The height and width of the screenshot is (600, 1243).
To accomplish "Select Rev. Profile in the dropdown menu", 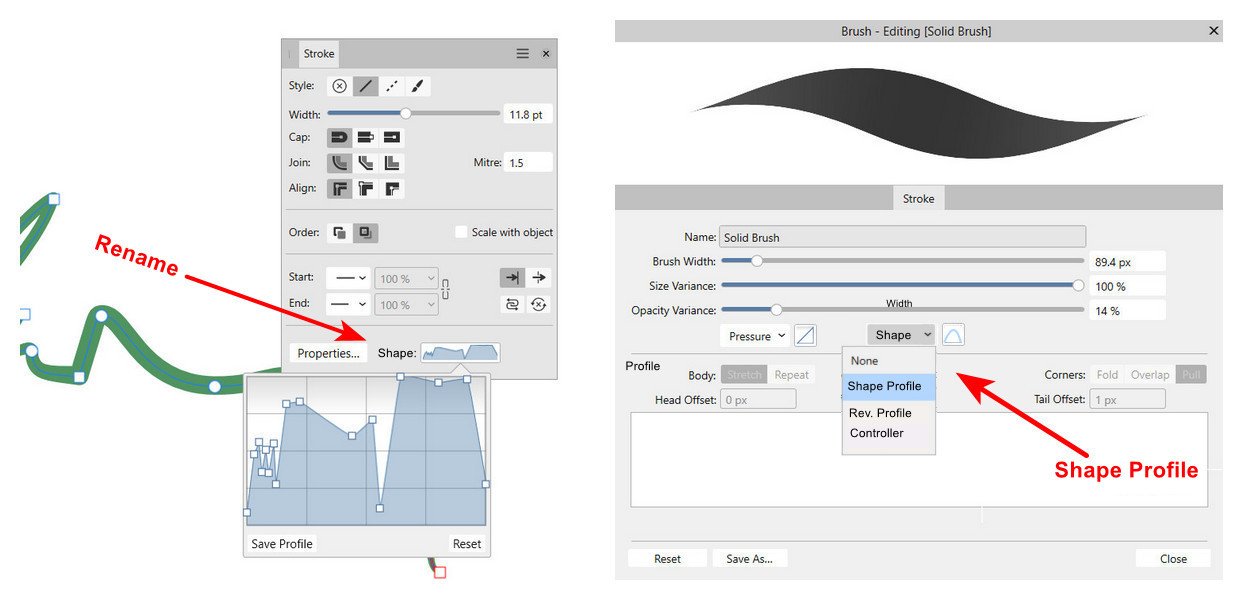I will pyautogui.click(x=880, y=413).
